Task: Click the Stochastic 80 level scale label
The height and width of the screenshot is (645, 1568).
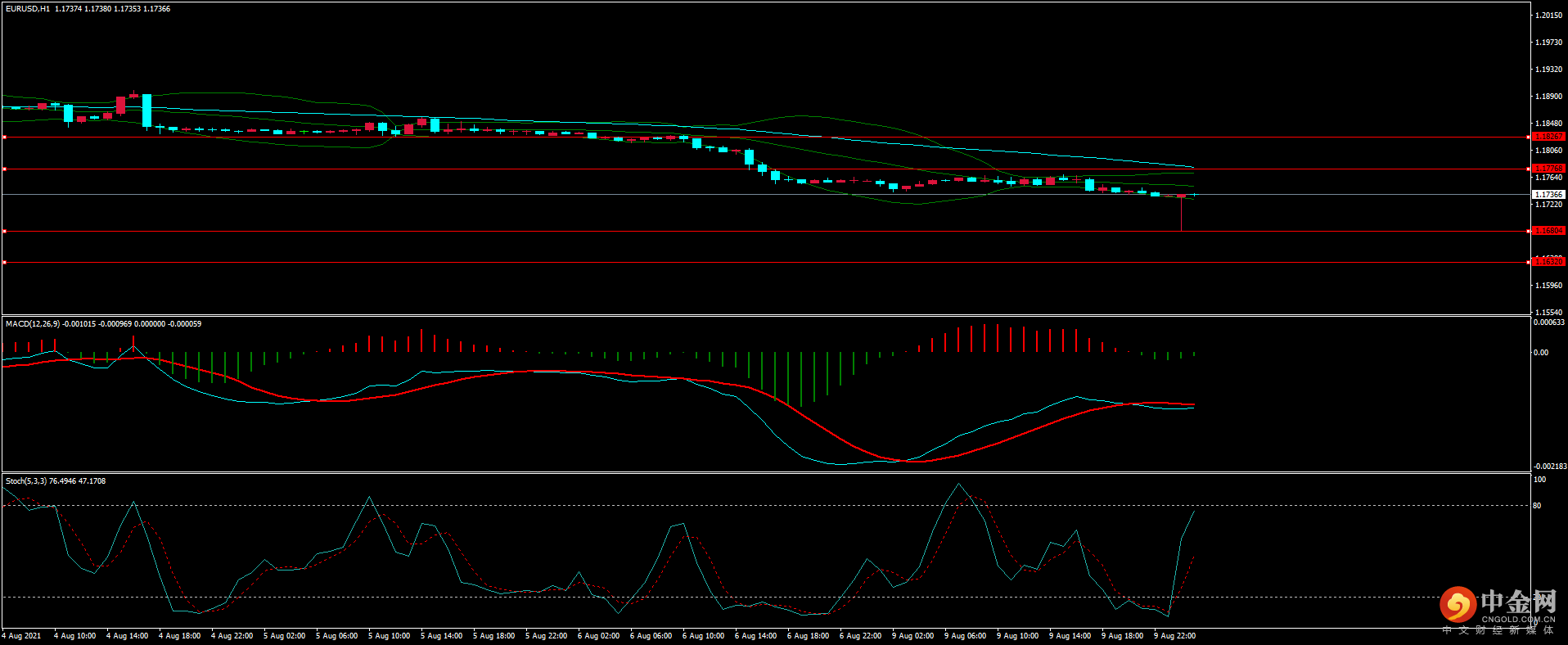Action: tap(1537, 506)
